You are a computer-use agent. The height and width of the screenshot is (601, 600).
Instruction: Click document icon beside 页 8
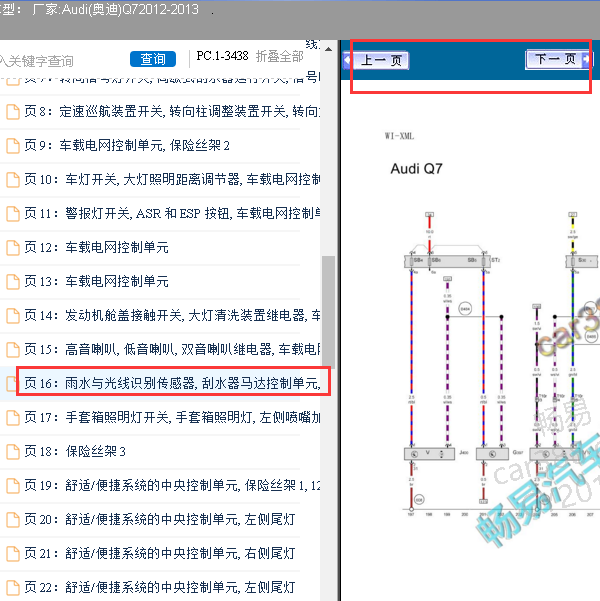[x=13, y=112]
